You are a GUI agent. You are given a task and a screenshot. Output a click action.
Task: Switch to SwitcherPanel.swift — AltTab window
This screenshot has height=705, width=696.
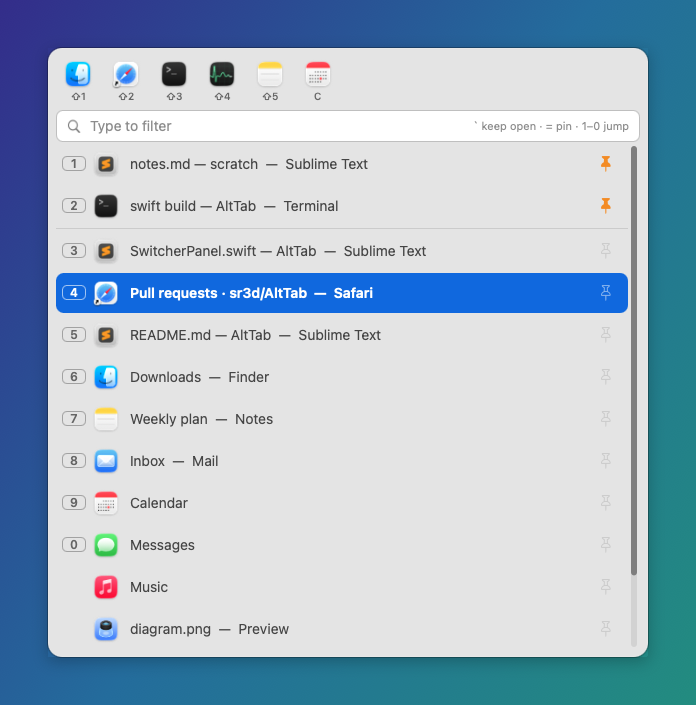pyautogui.click(x=342, y=251)
